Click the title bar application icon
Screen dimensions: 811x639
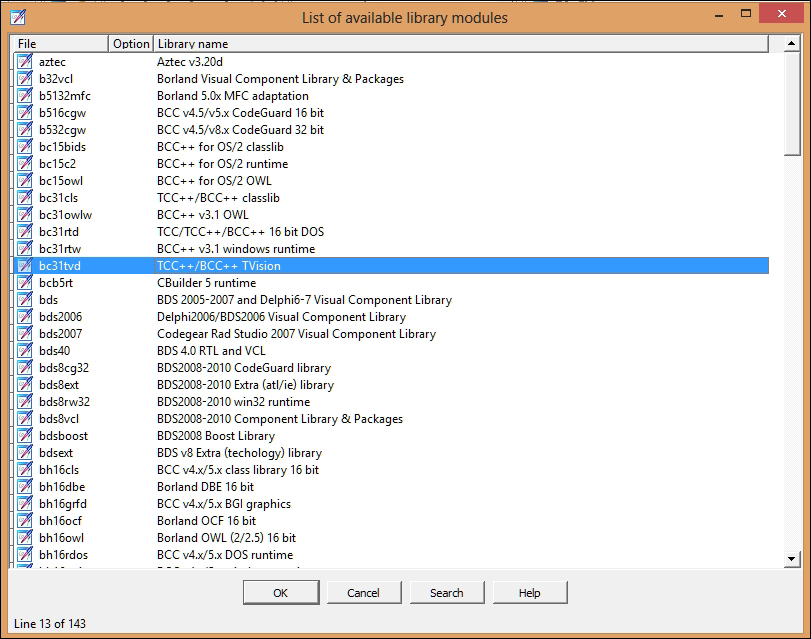click(18, 17)
